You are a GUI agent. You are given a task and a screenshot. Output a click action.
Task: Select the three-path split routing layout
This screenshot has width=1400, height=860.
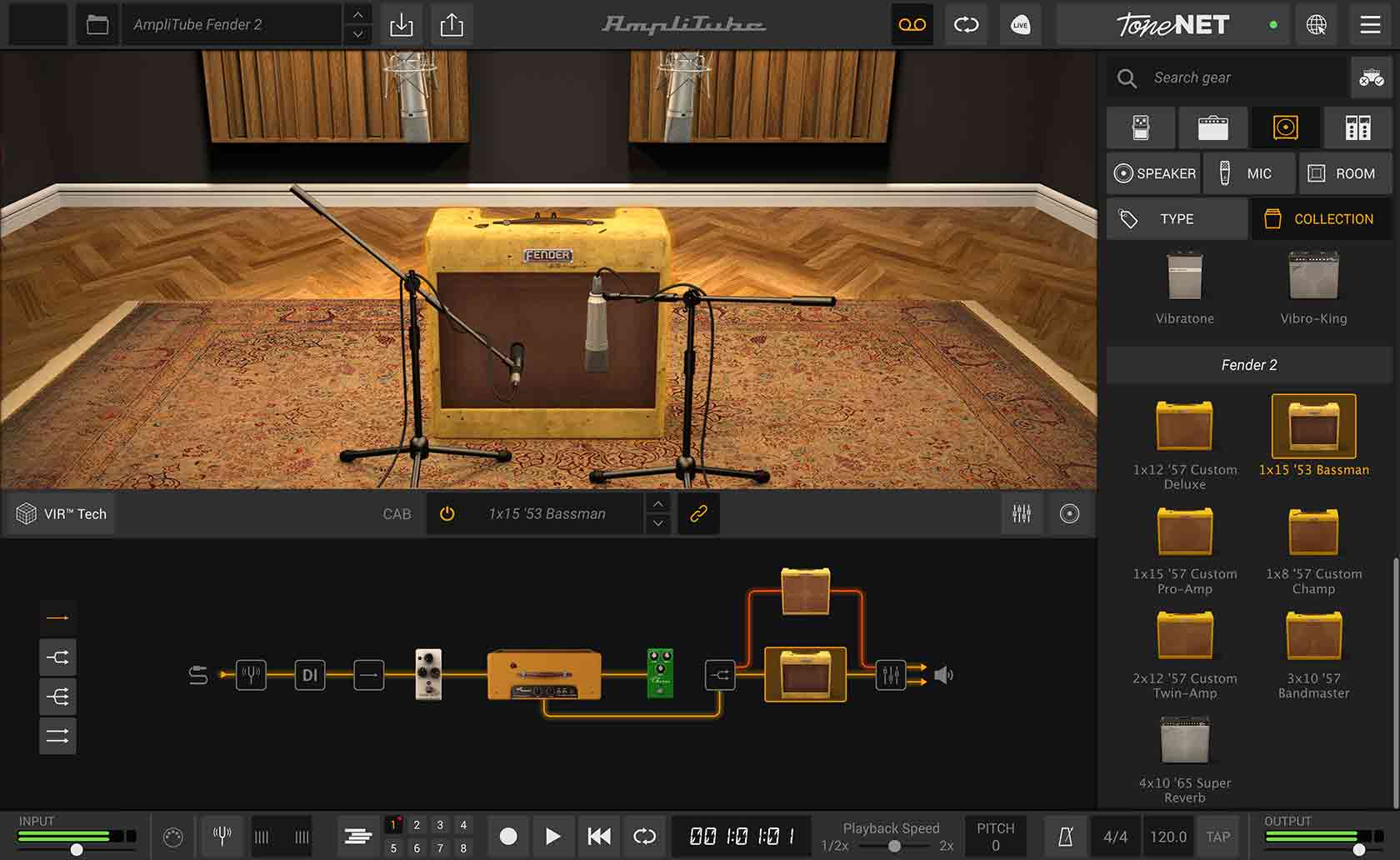click(57, 697)
